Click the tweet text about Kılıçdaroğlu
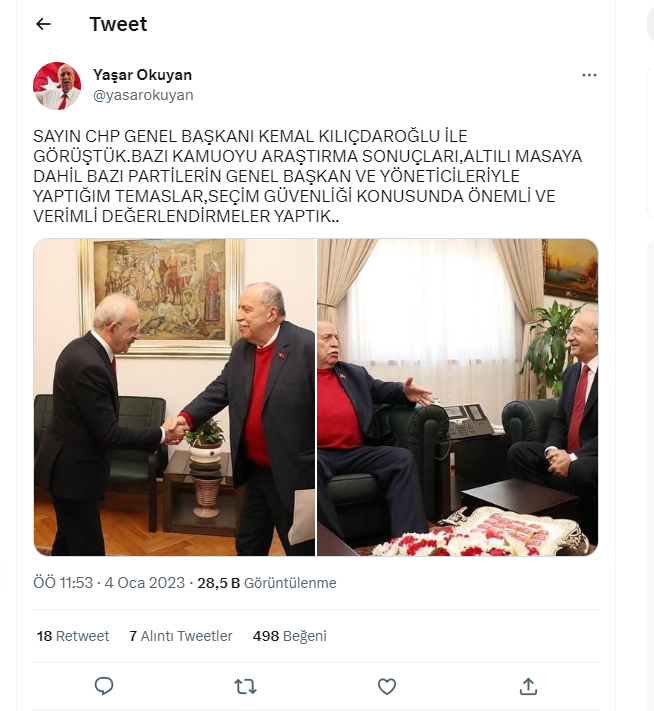This screenshot has height=711, width=654. click(307, 176)
